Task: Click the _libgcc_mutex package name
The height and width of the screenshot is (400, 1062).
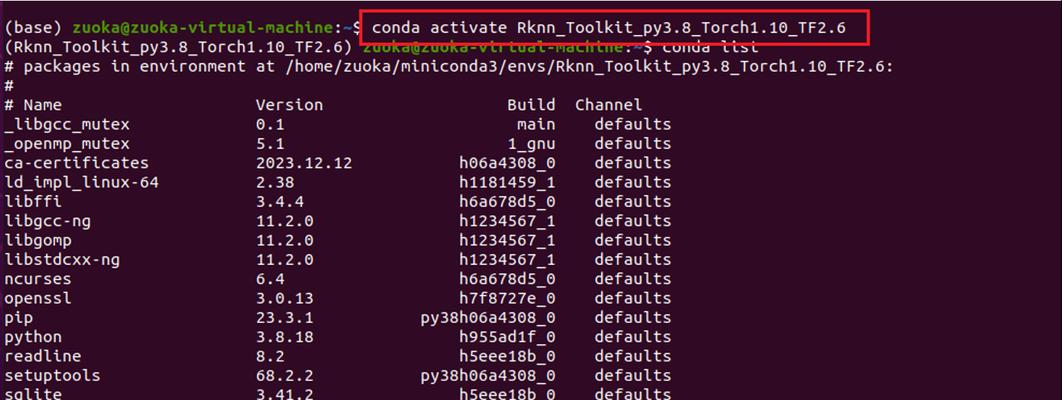Action: 67,125
